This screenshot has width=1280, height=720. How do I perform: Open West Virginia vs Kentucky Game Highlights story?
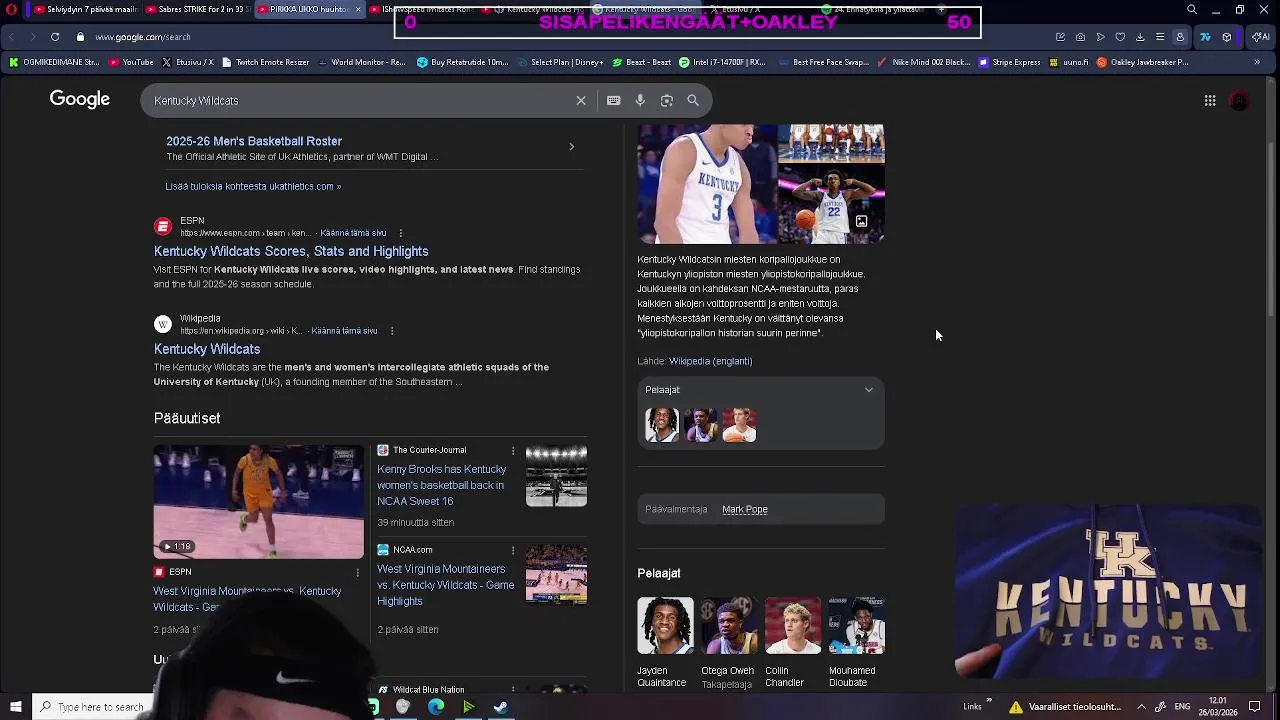[x=445, y=585]
